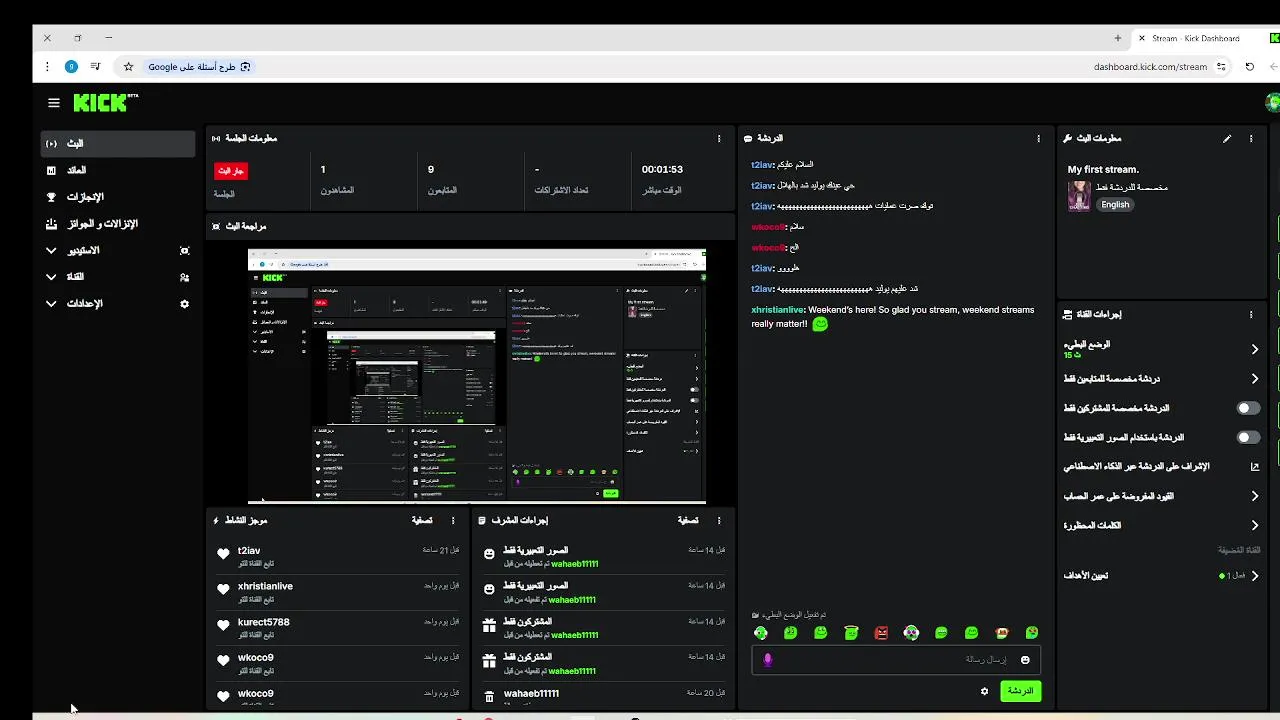
Task: Expand القيود المفروضة على عمر الحساب arrow
Action: click(x=1255, y=496)
